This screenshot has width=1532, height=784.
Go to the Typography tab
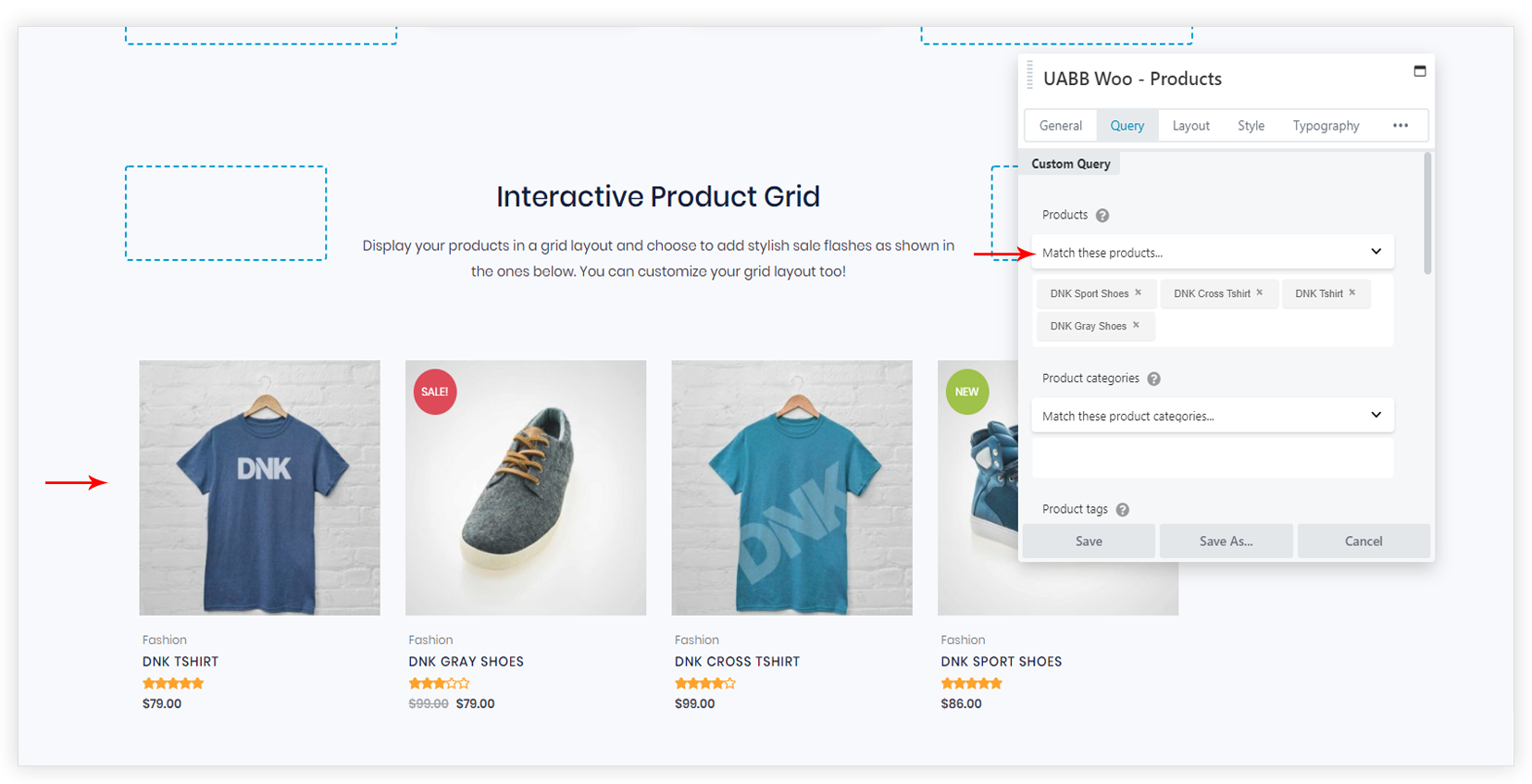tap(1326, 126)
